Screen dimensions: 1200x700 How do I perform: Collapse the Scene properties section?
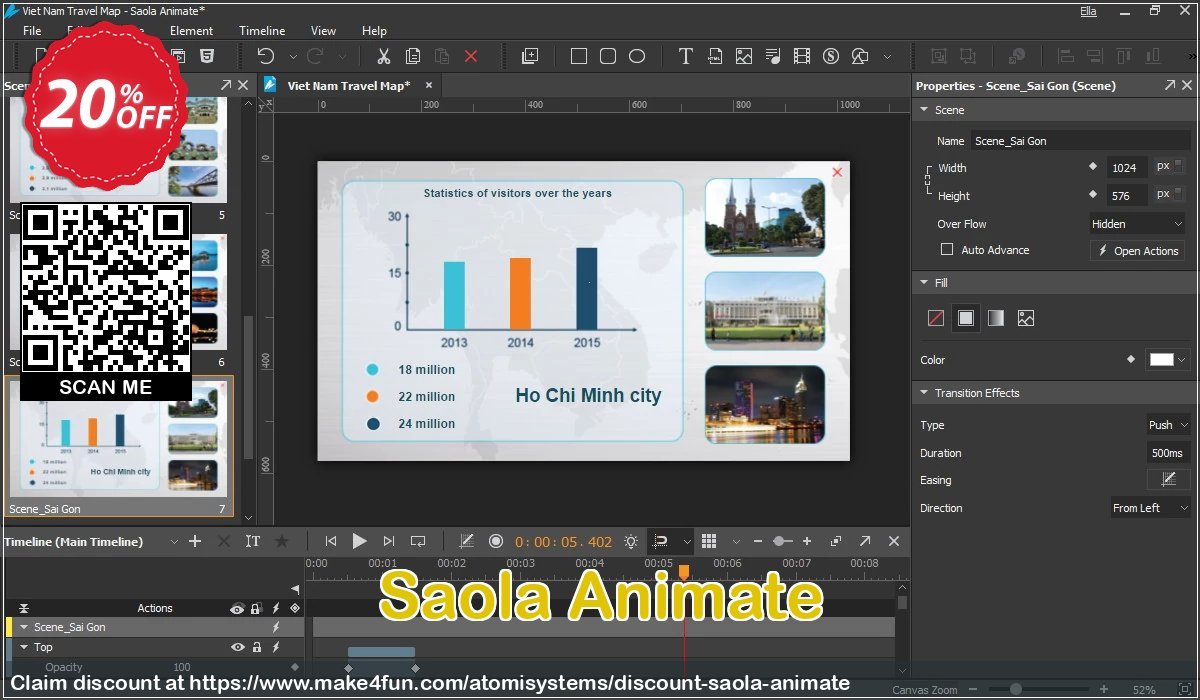pyautogui.click(x=924, y=110)
